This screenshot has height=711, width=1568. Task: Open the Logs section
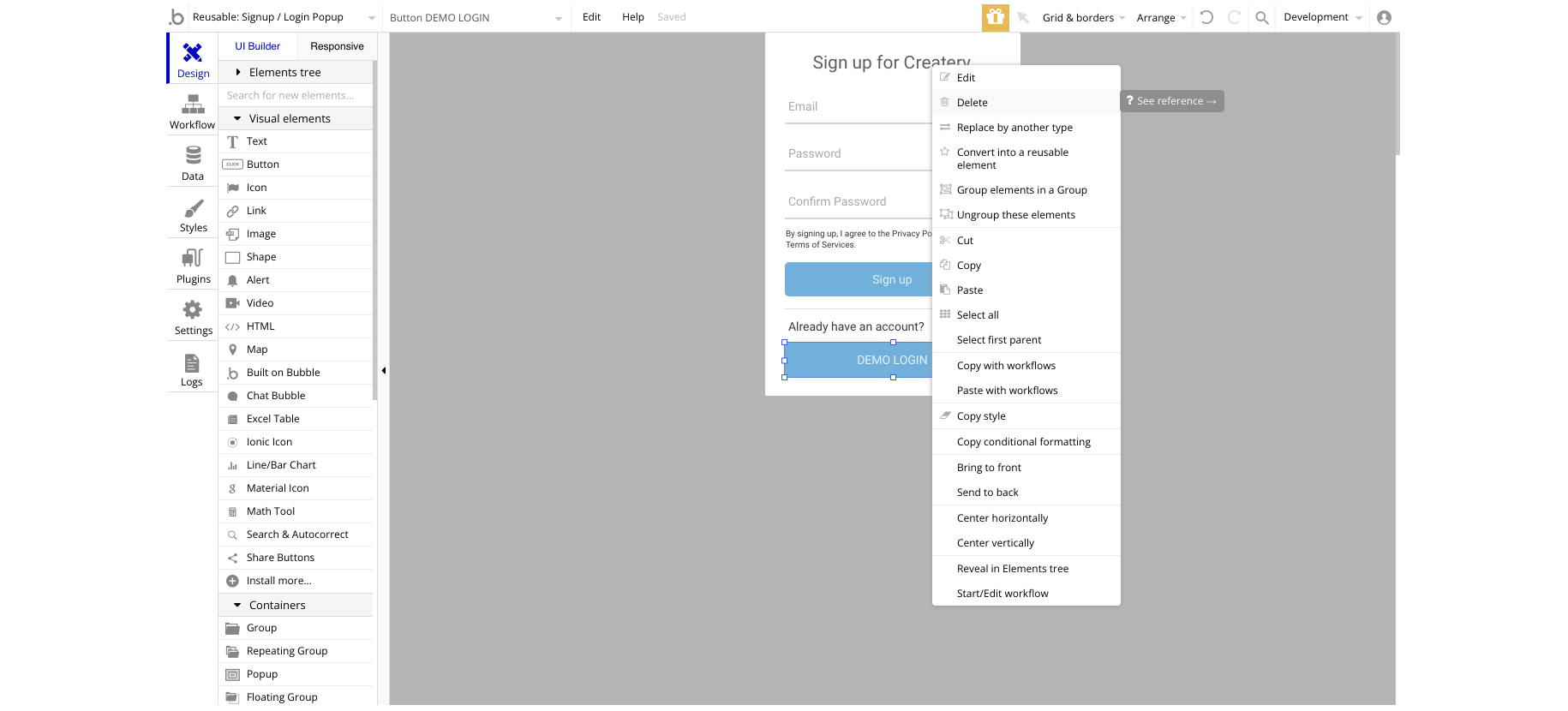192,363
